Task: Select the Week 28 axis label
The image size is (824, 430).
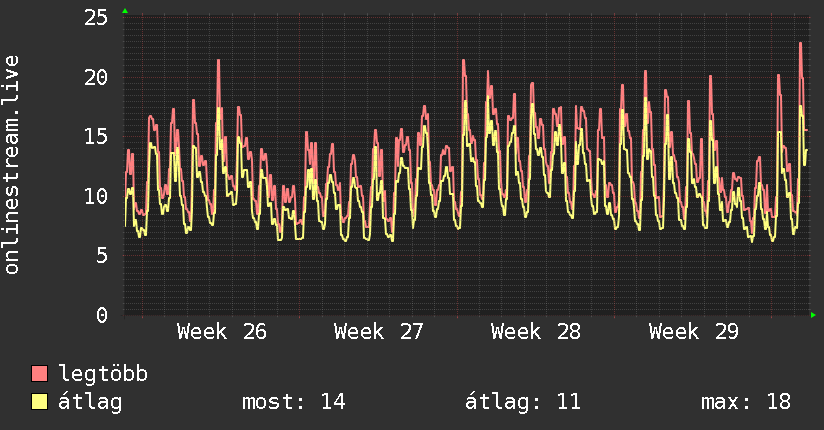Action: pyautogui.click(x=536, y=332)
